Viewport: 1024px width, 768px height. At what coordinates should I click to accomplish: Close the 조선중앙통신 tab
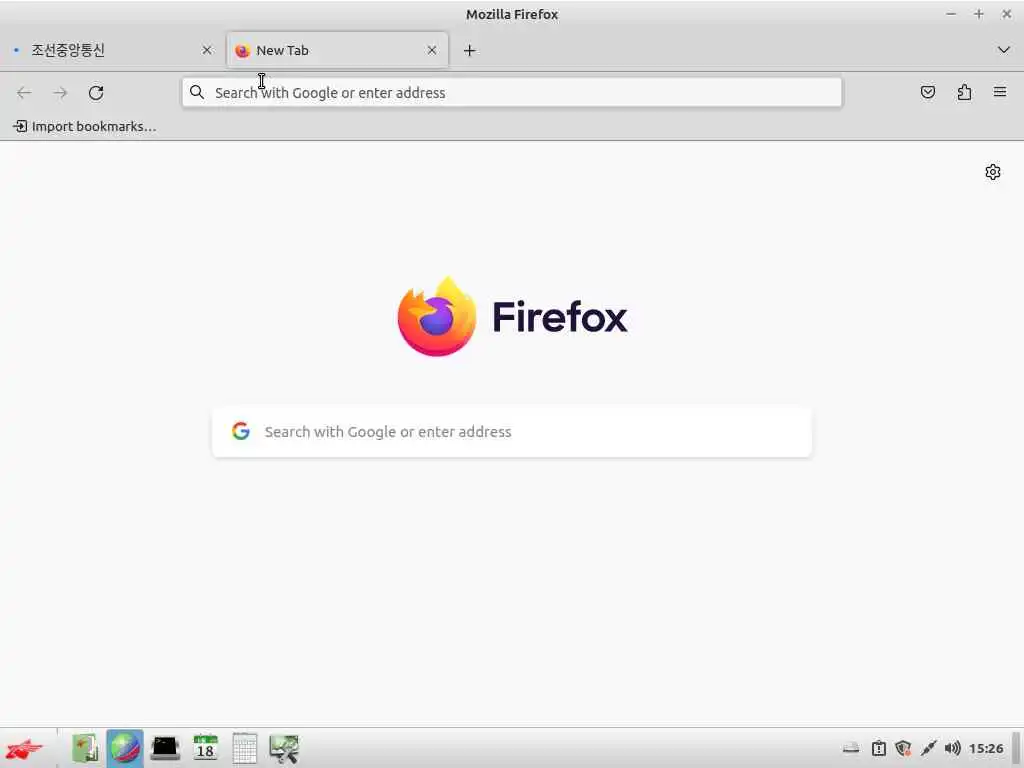pyautogui.click(x=207, y=50)
